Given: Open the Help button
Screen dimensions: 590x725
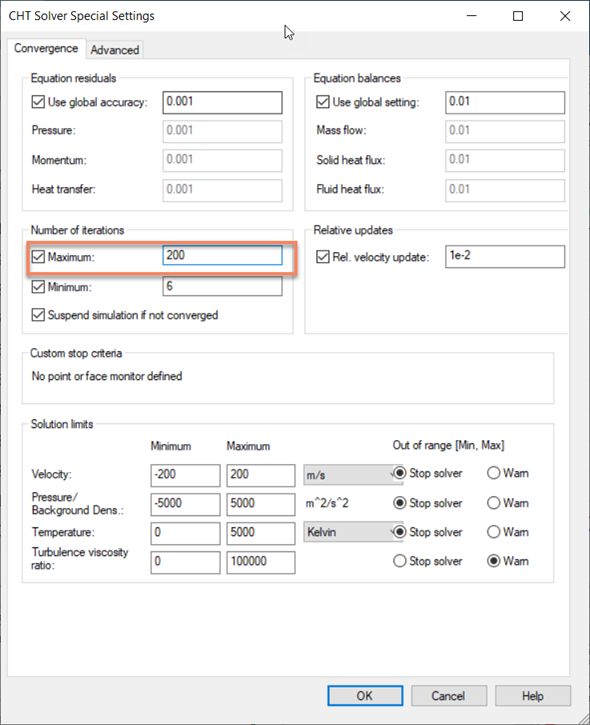Looking at the screenshot, I should coord(533,696).
